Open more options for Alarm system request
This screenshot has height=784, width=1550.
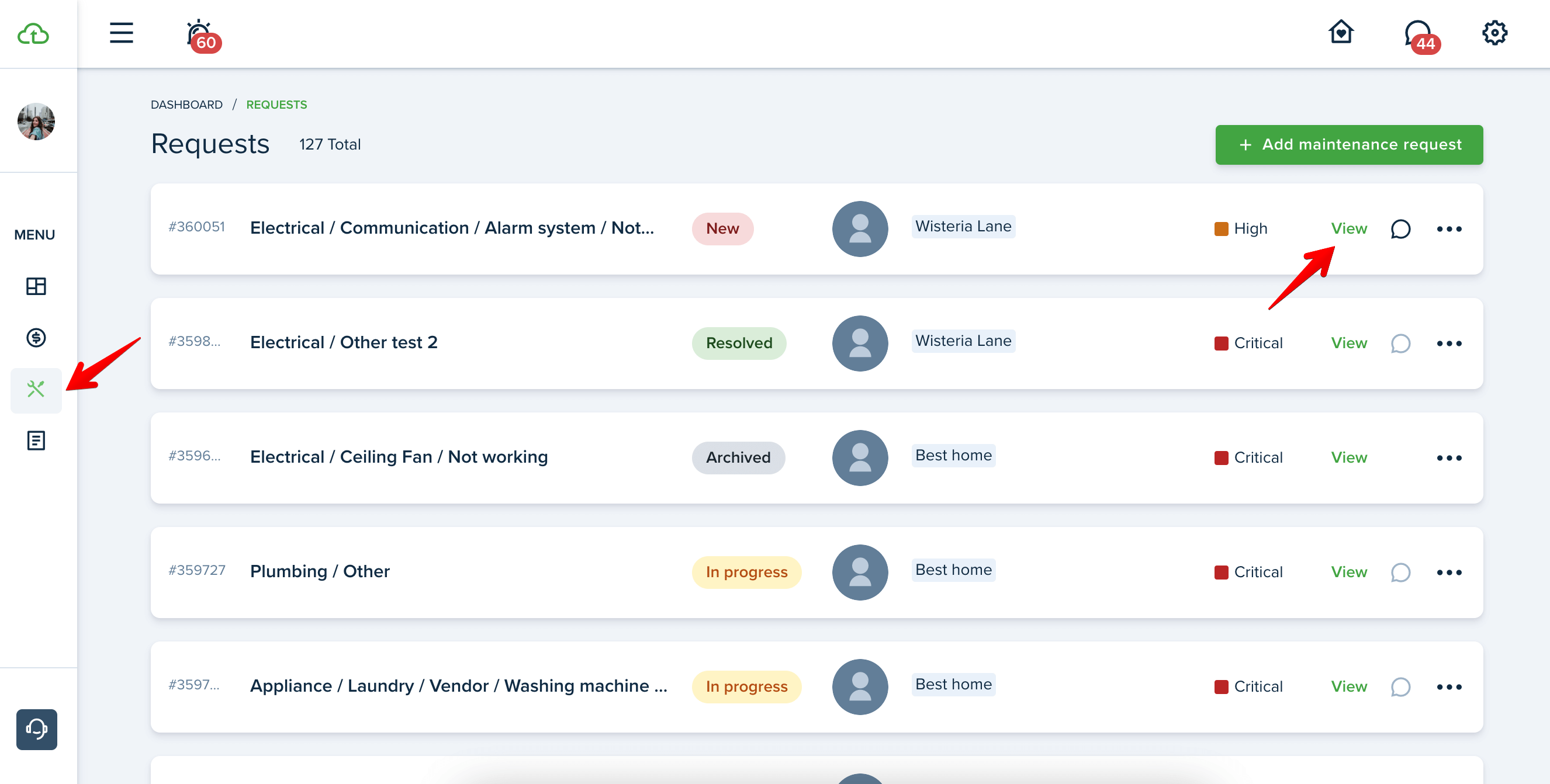coord(1449,228)
